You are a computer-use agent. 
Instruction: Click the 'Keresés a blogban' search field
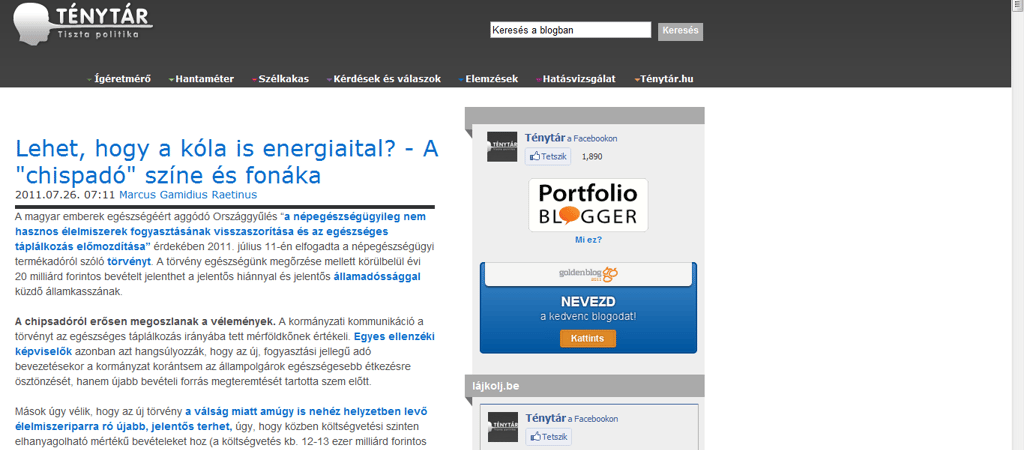(570, 30)
